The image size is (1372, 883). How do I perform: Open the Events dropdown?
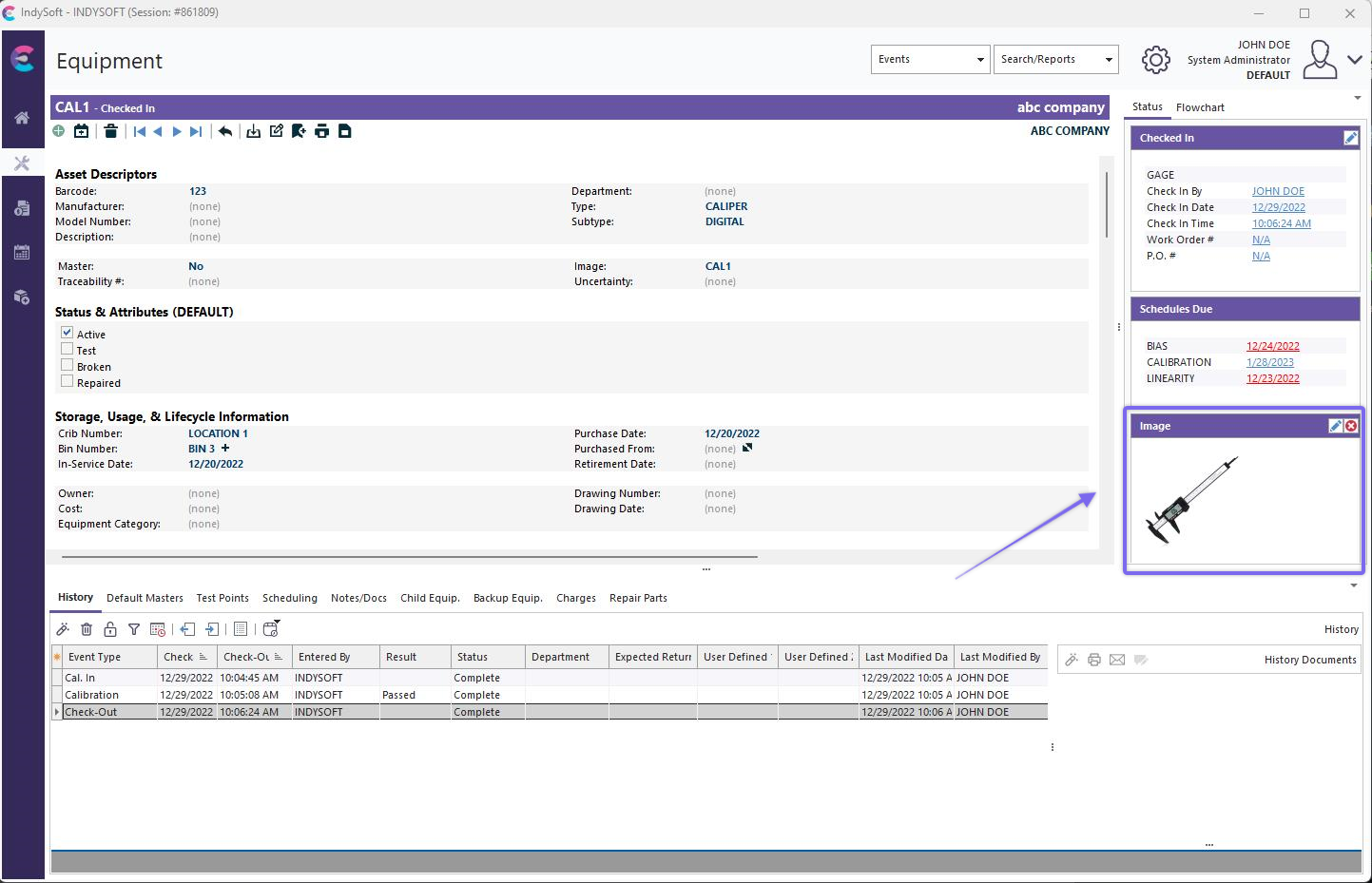point(930,59)
